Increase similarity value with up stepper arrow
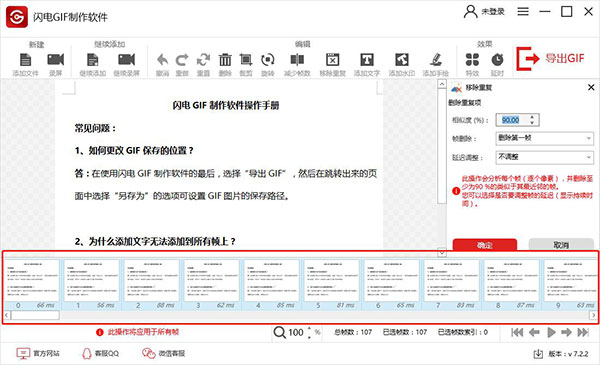600x365 pixels. pyautogui.click(x=532, y=117)
